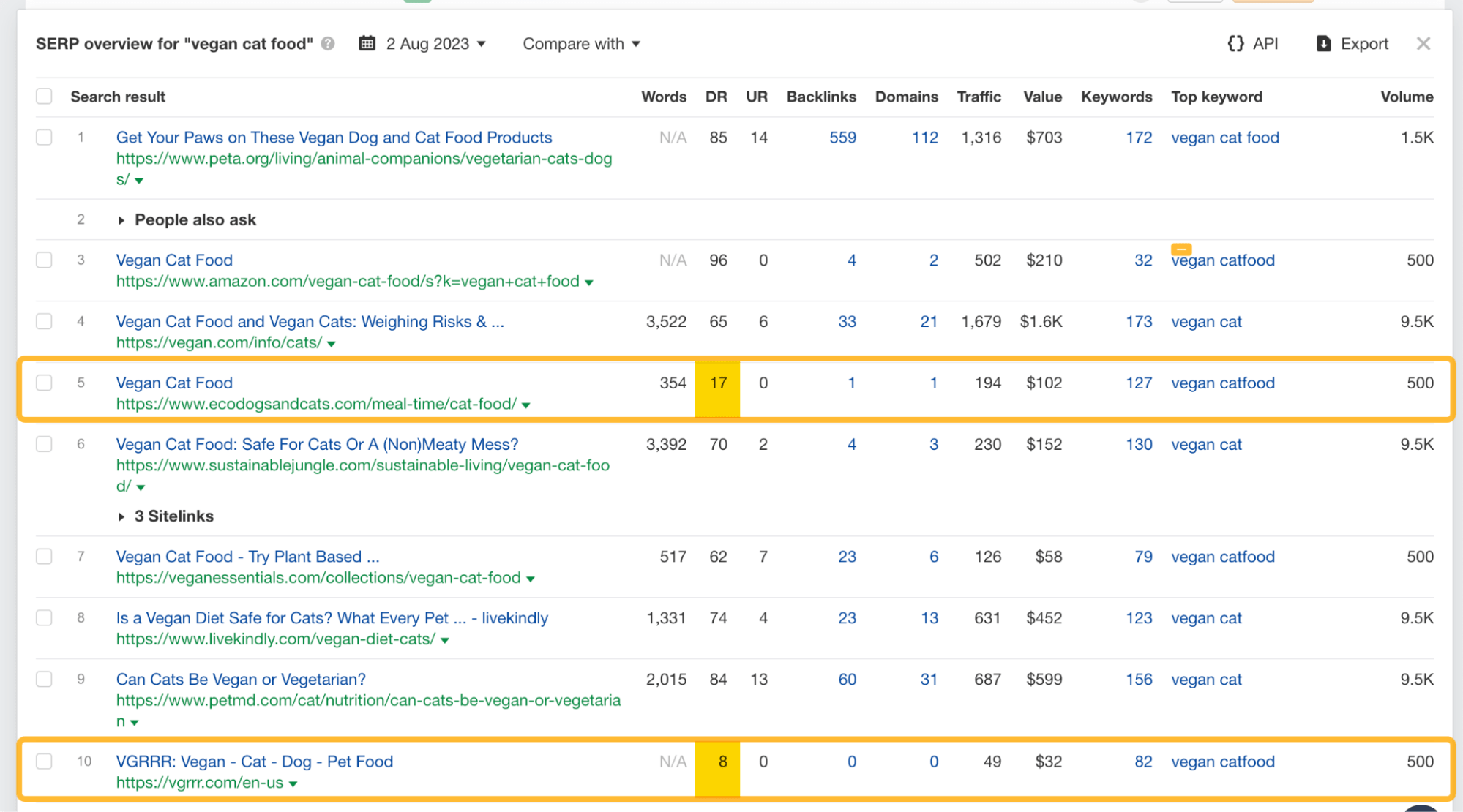Open the calendar date picker icon
1463x812 pixels.
pyautogui.click(x=367, y=43)
